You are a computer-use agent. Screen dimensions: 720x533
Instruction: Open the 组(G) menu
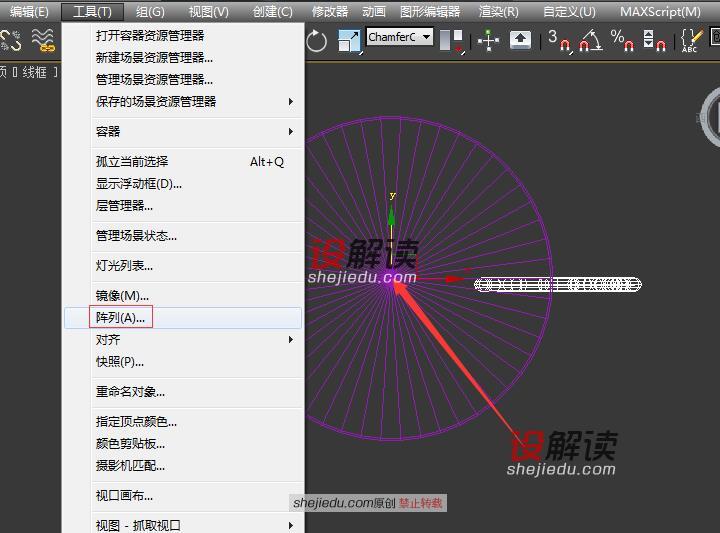click(150, 11)
